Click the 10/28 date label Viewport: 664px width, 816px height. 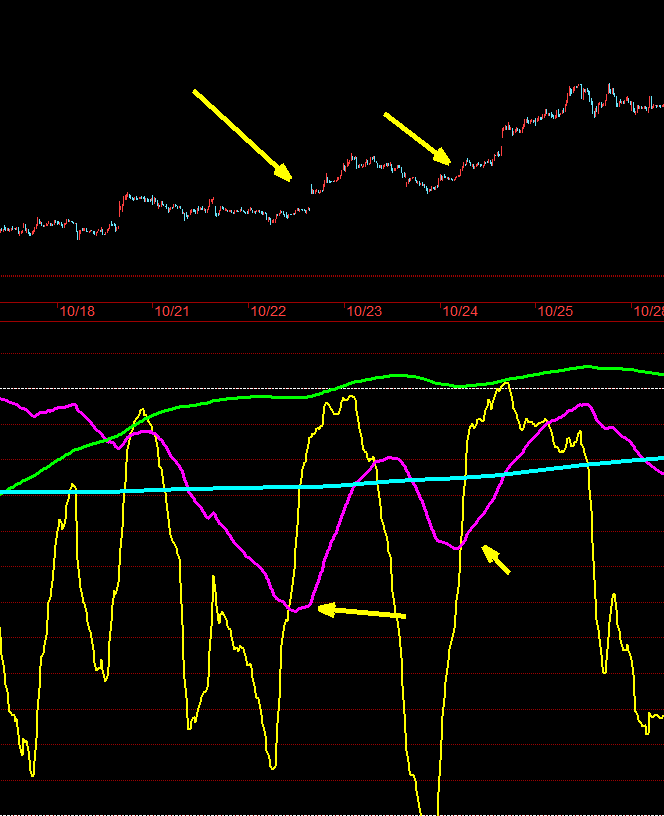[649, 311]
